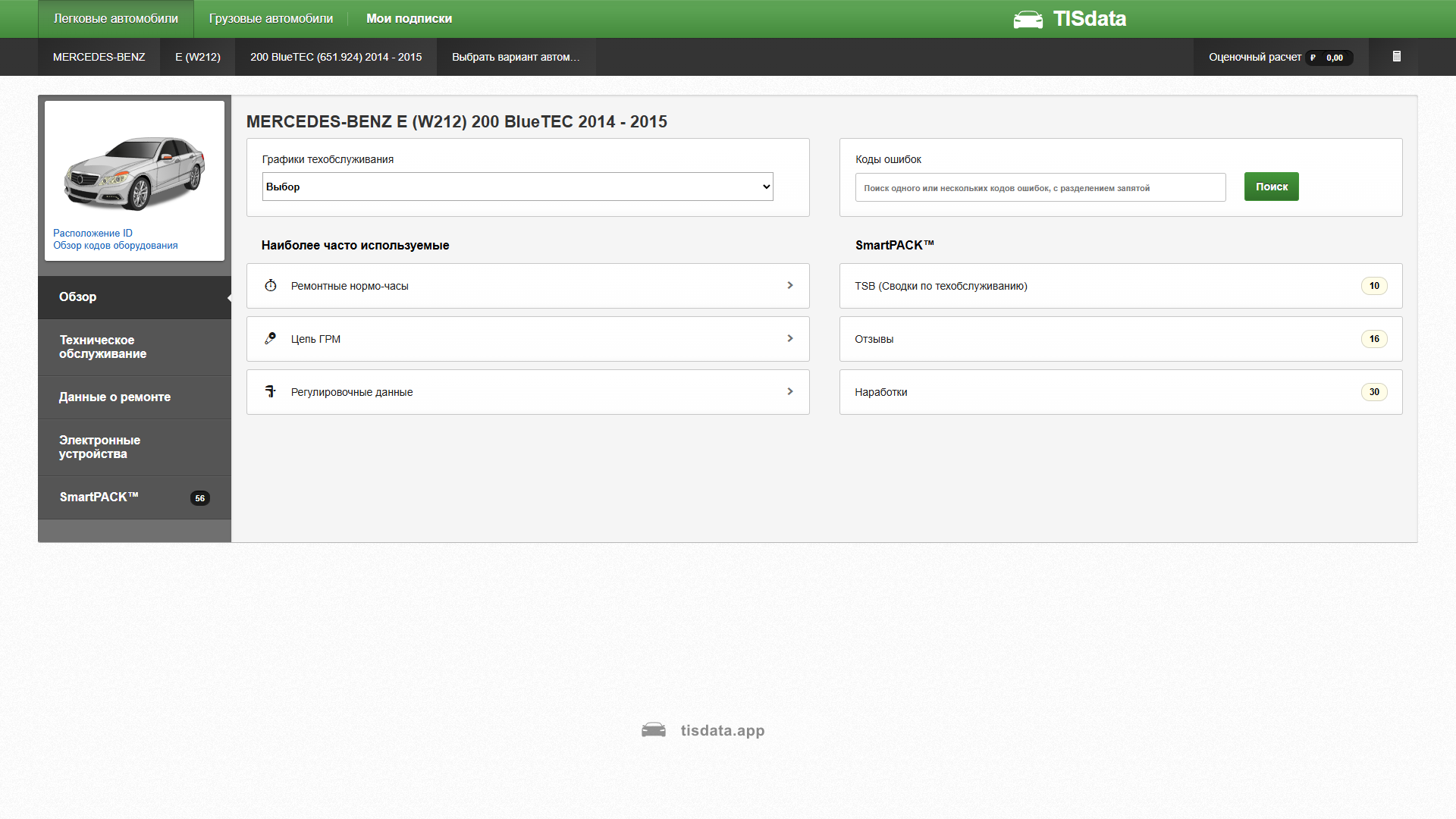Open Ремонтные нормо-часы row label
Screen dimensions: 1456x819
350,286
